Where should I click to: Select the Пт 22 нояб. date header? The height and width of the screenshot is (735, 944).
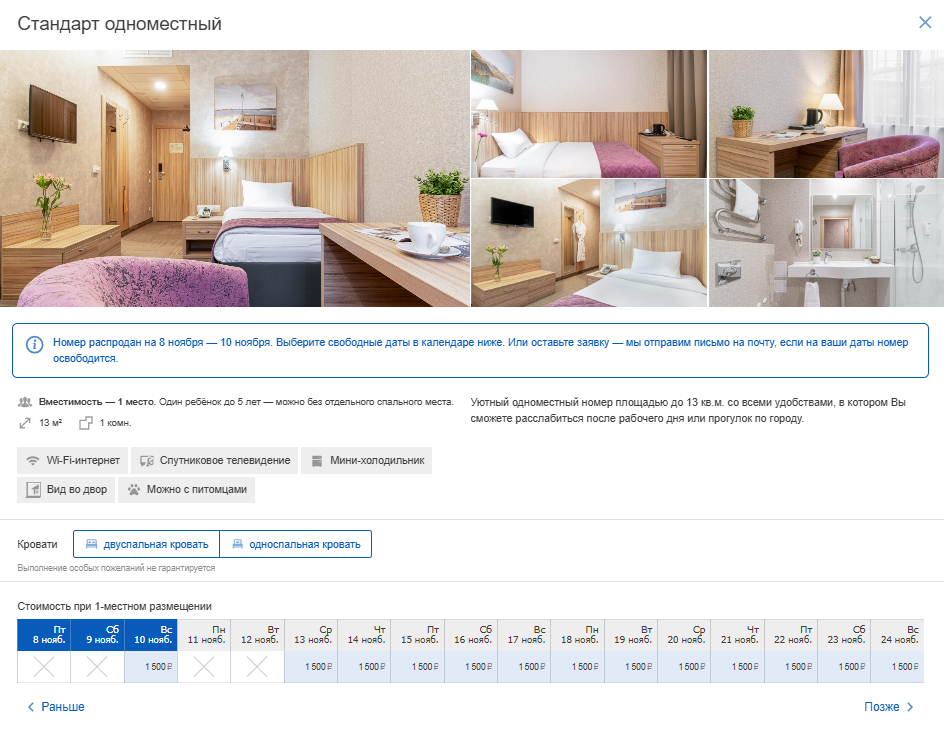coord(791,635)
